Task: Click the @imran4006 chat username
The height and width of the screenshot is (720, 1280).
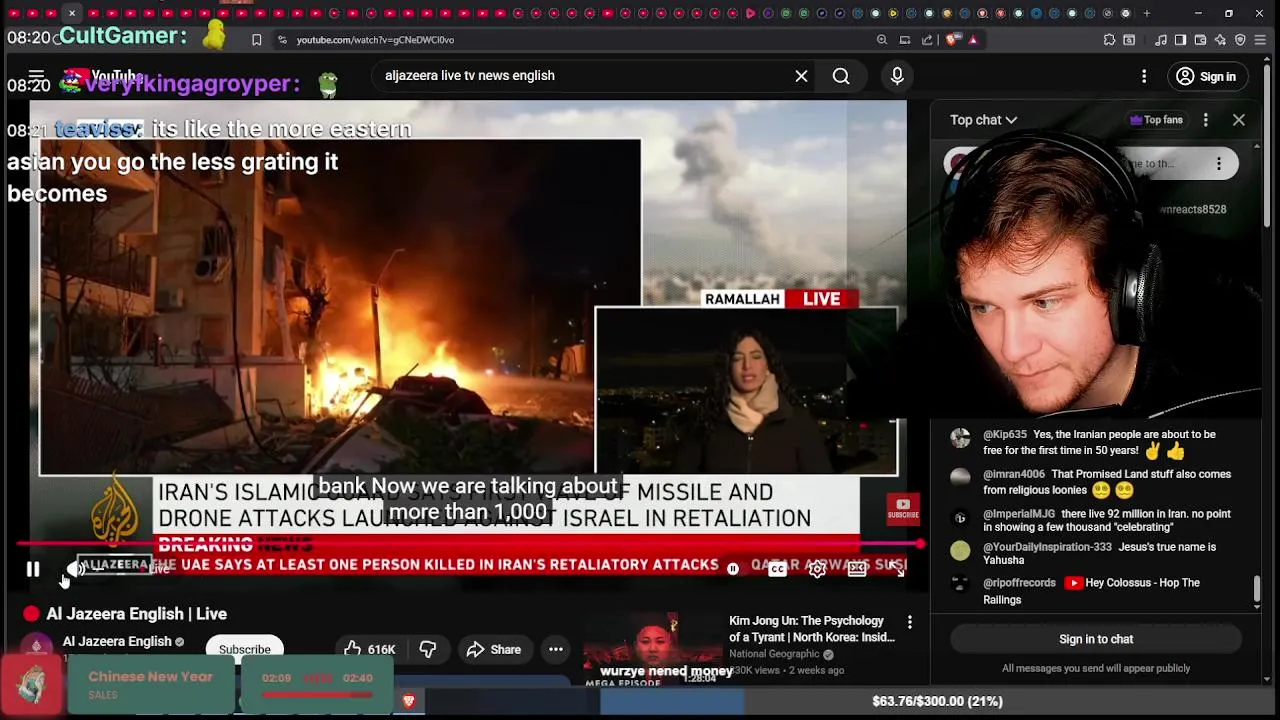Action: pyautogui.click(x=1013, y=474)
